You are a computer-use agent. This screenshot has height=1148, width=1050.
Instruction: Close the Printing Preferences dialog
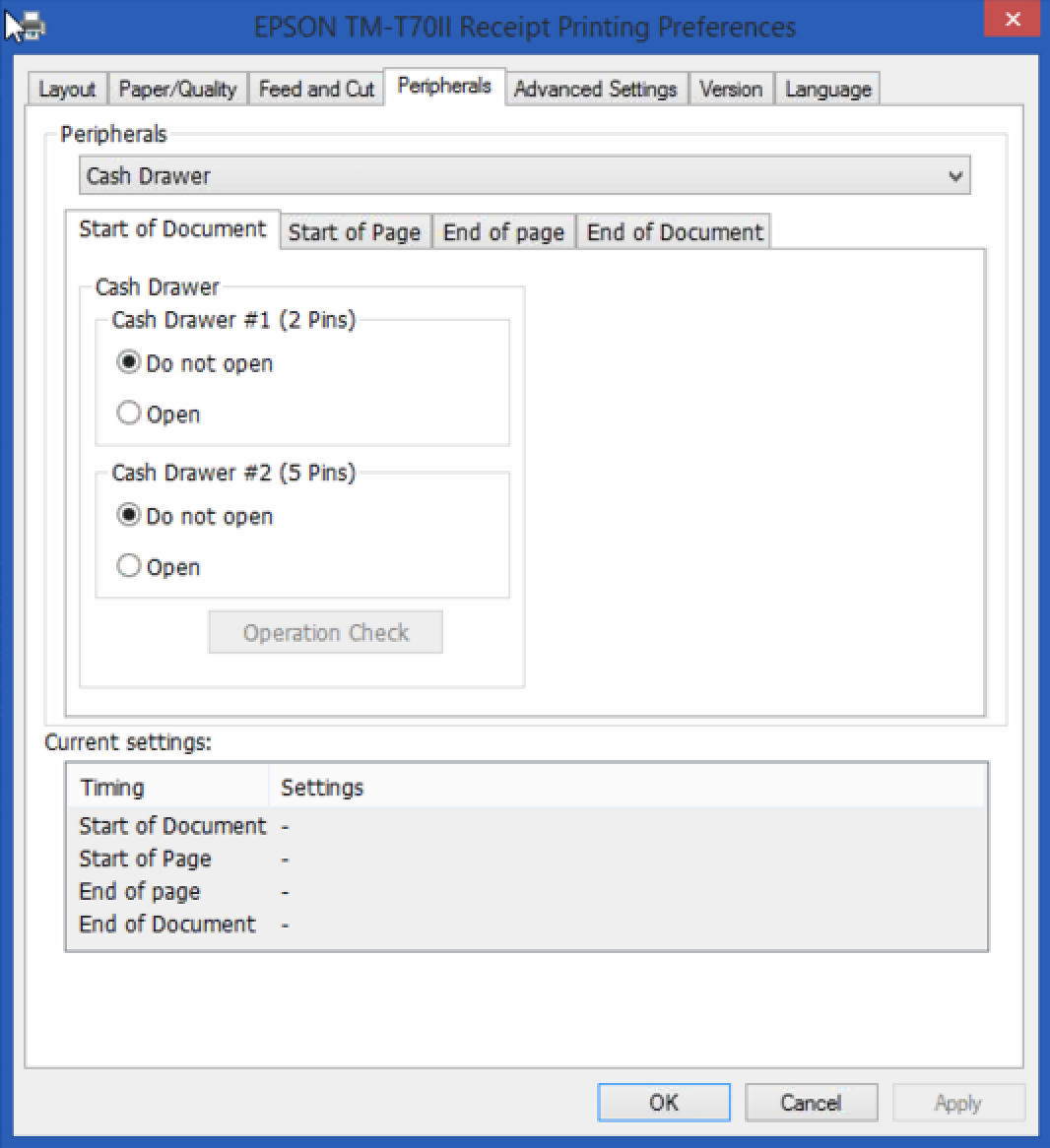[1010, 21]
